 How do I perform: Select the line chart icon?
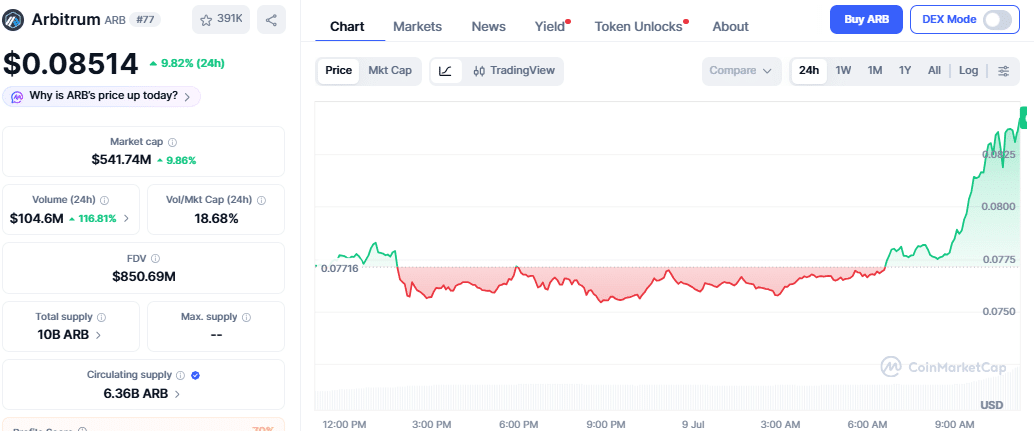point(446,71)
